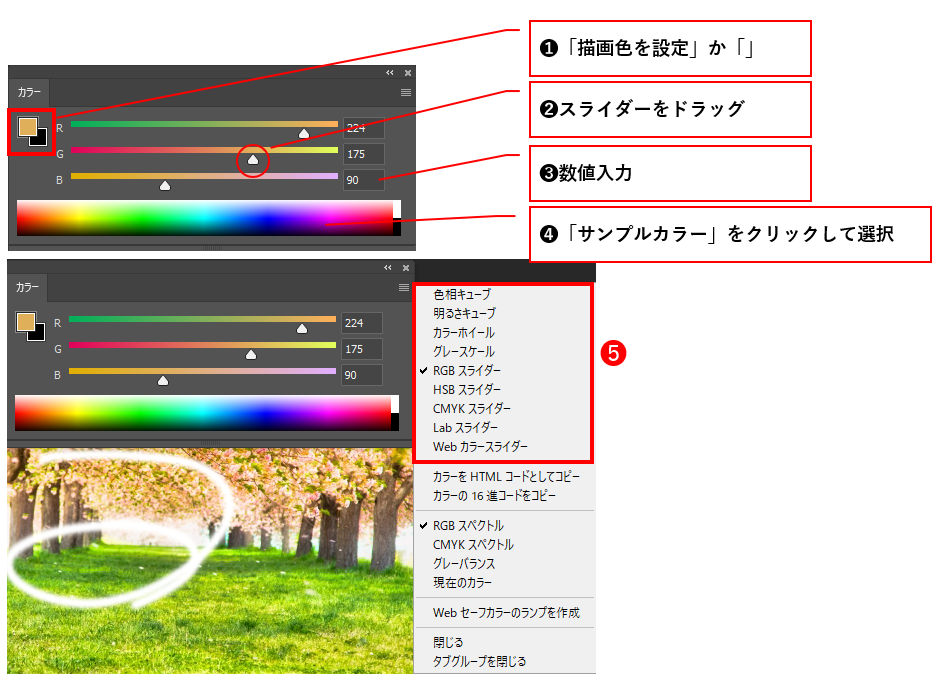Click the foreground color swatch in the upper Color panel
Screen dimensions: 935x678
(27, 127)
